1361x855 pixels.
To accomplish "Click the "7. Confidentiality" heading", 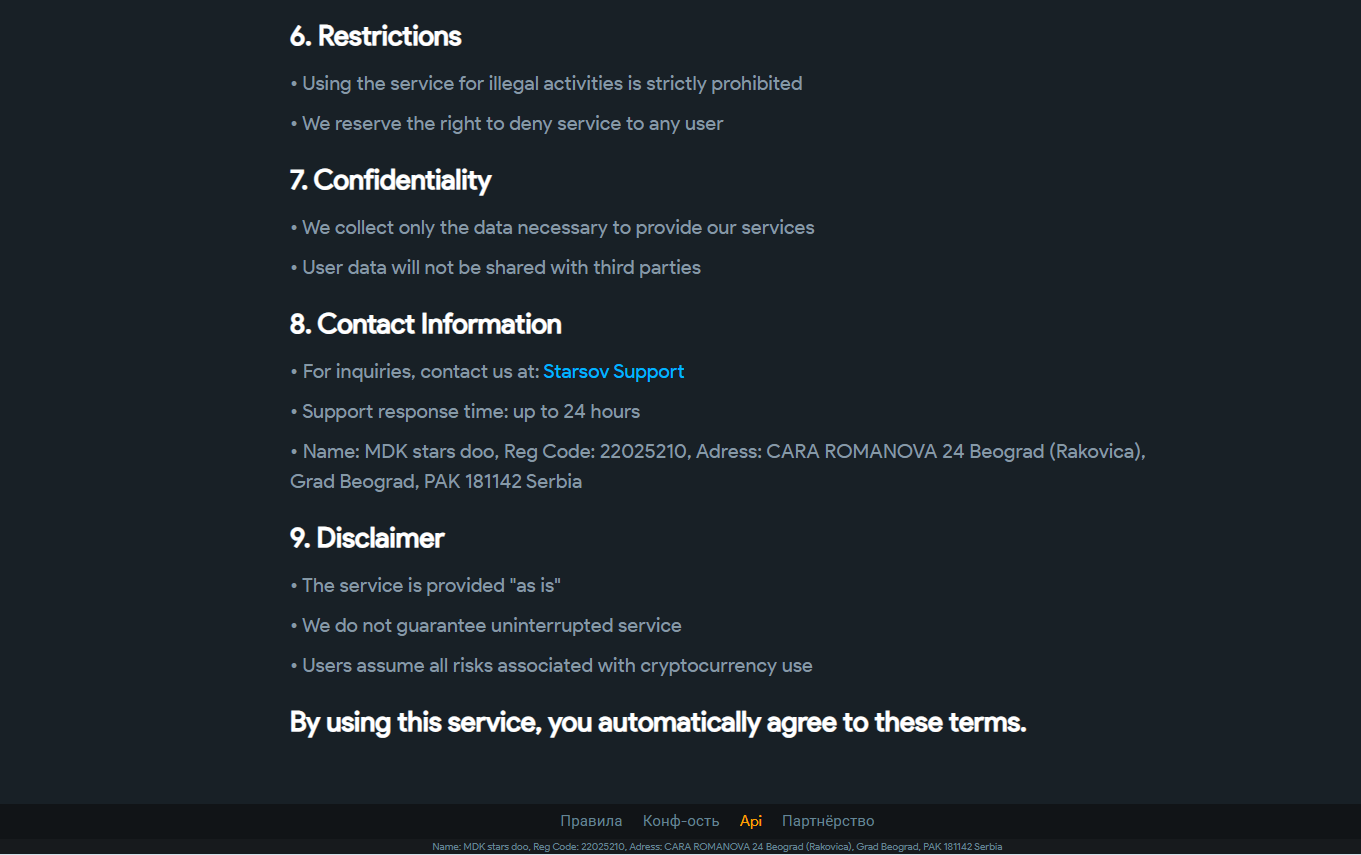I will [390, 181].
